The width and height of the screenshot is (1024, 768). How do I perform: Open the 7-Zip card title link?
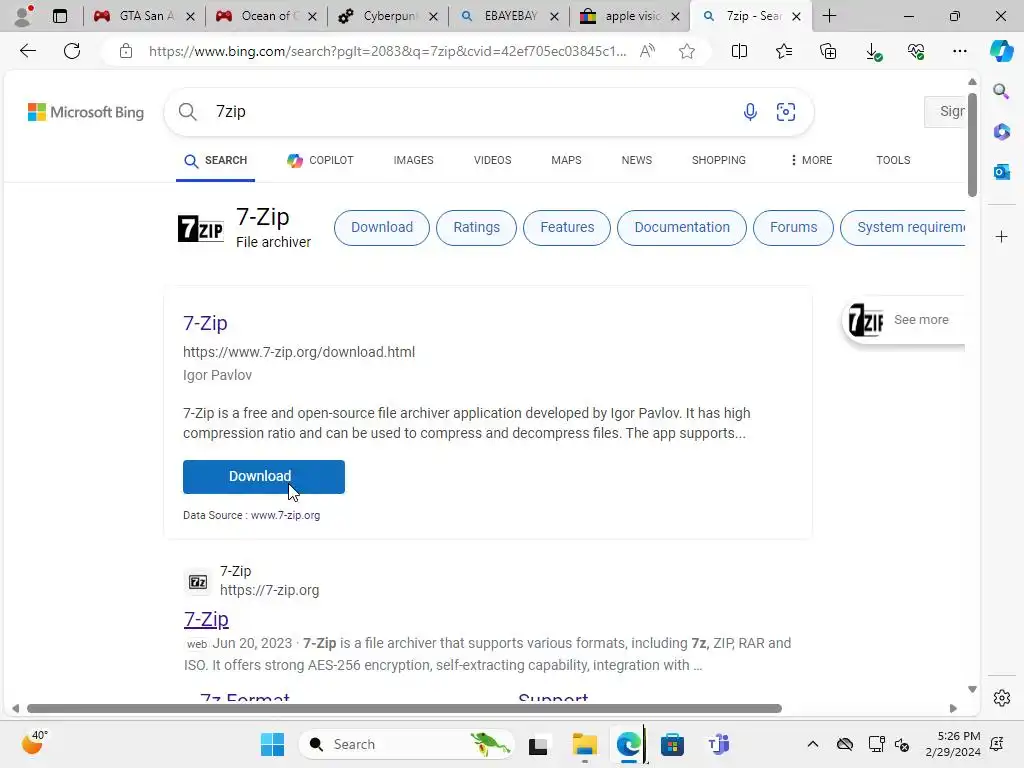[205, 323]
